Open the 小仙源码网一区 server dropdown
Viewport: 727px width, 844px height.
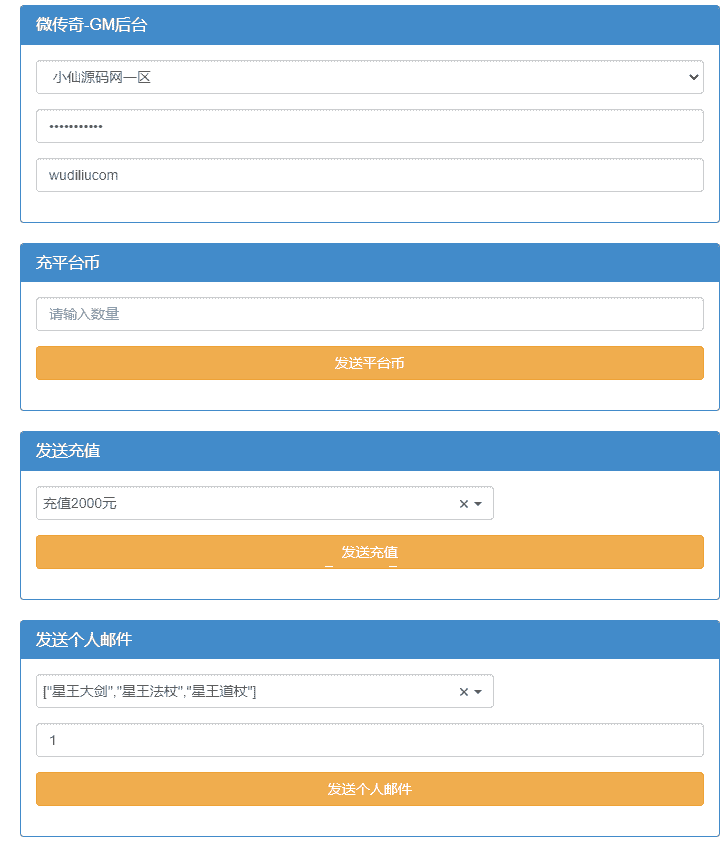pyautogui.click(x=370, y=77)
